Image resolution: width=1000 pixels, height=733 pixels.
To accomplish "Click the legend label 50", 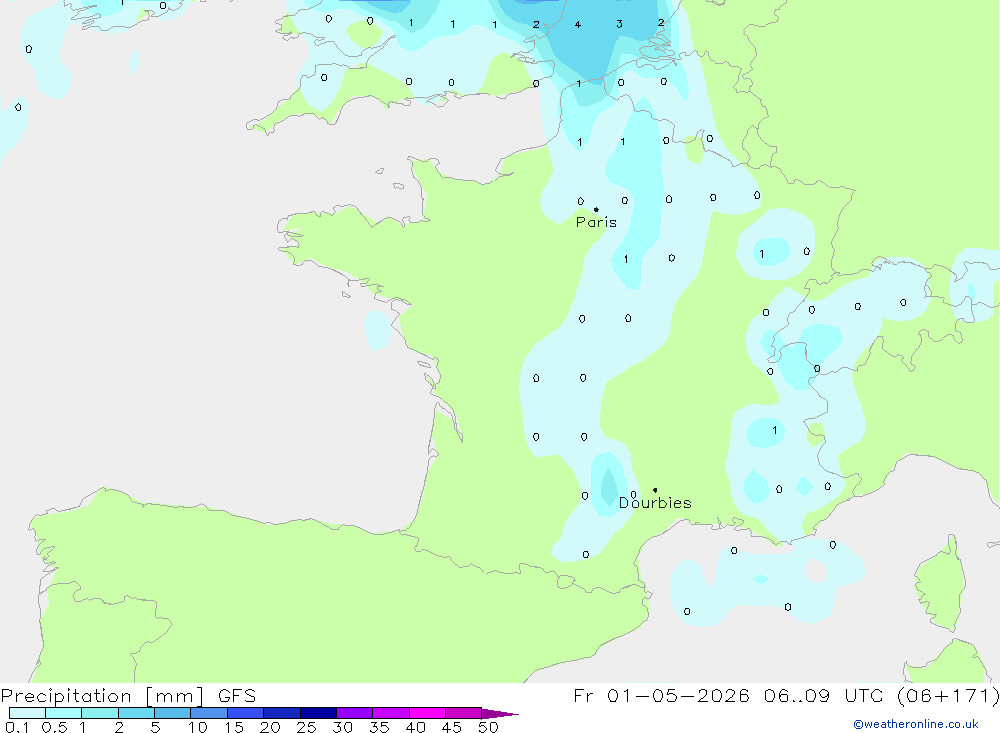I will pos(487,727).
